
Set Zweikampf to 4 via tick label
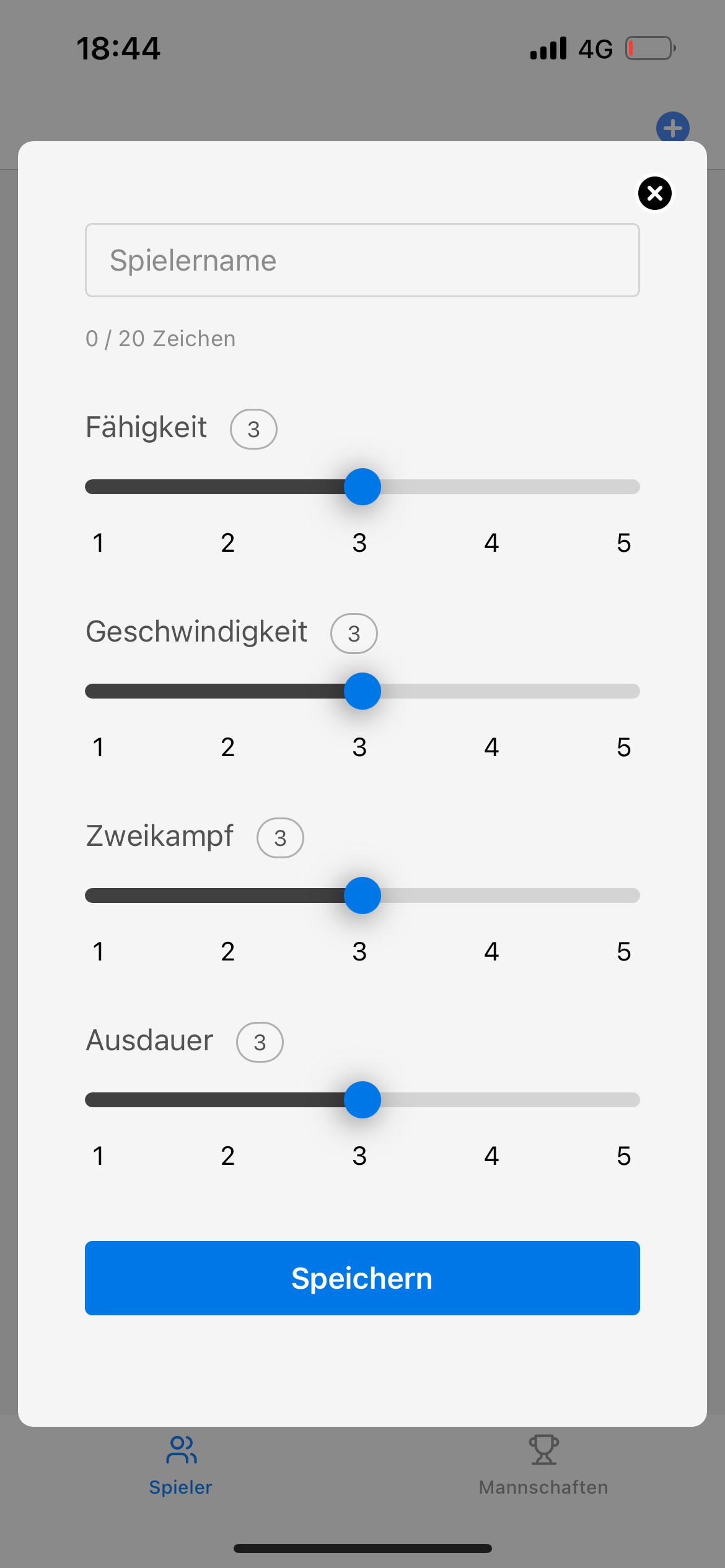pos(491,952)
